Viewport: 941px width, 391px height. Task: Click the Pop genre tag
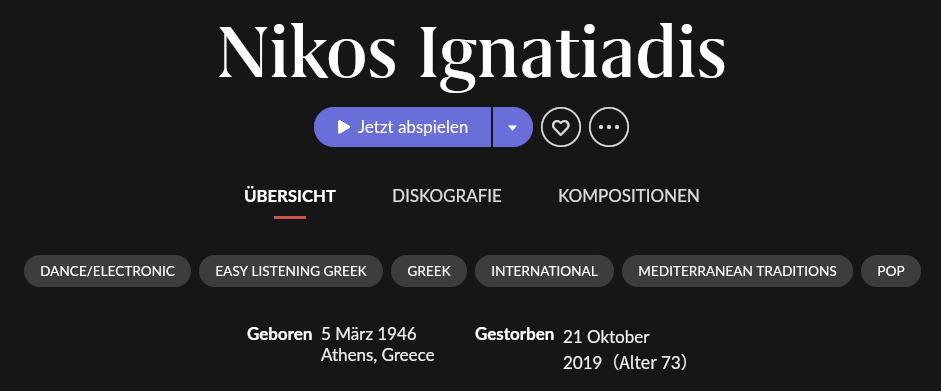pos(891,271)
